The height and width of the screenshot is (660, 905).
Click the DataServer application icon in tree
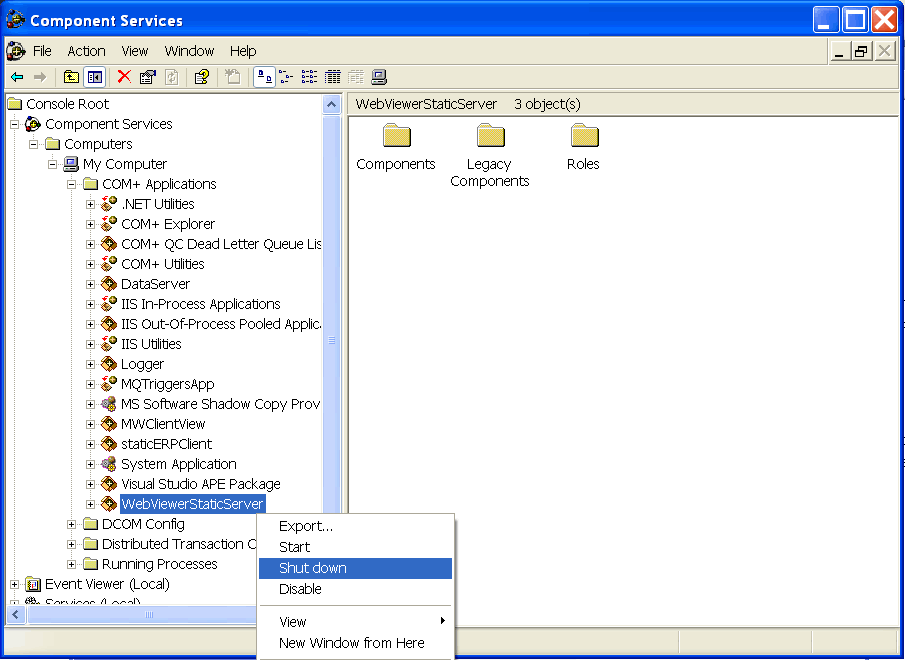tap(109, 284)
